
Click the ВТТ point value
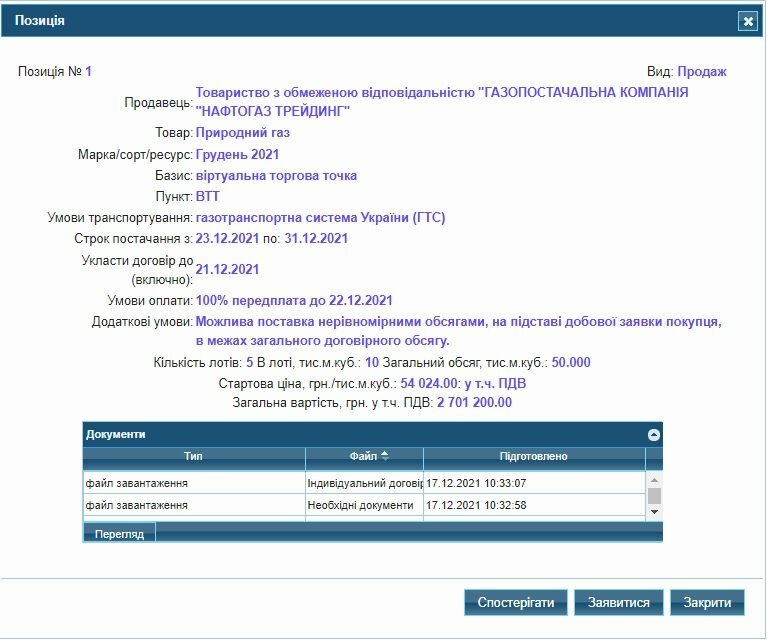[207, 197]
